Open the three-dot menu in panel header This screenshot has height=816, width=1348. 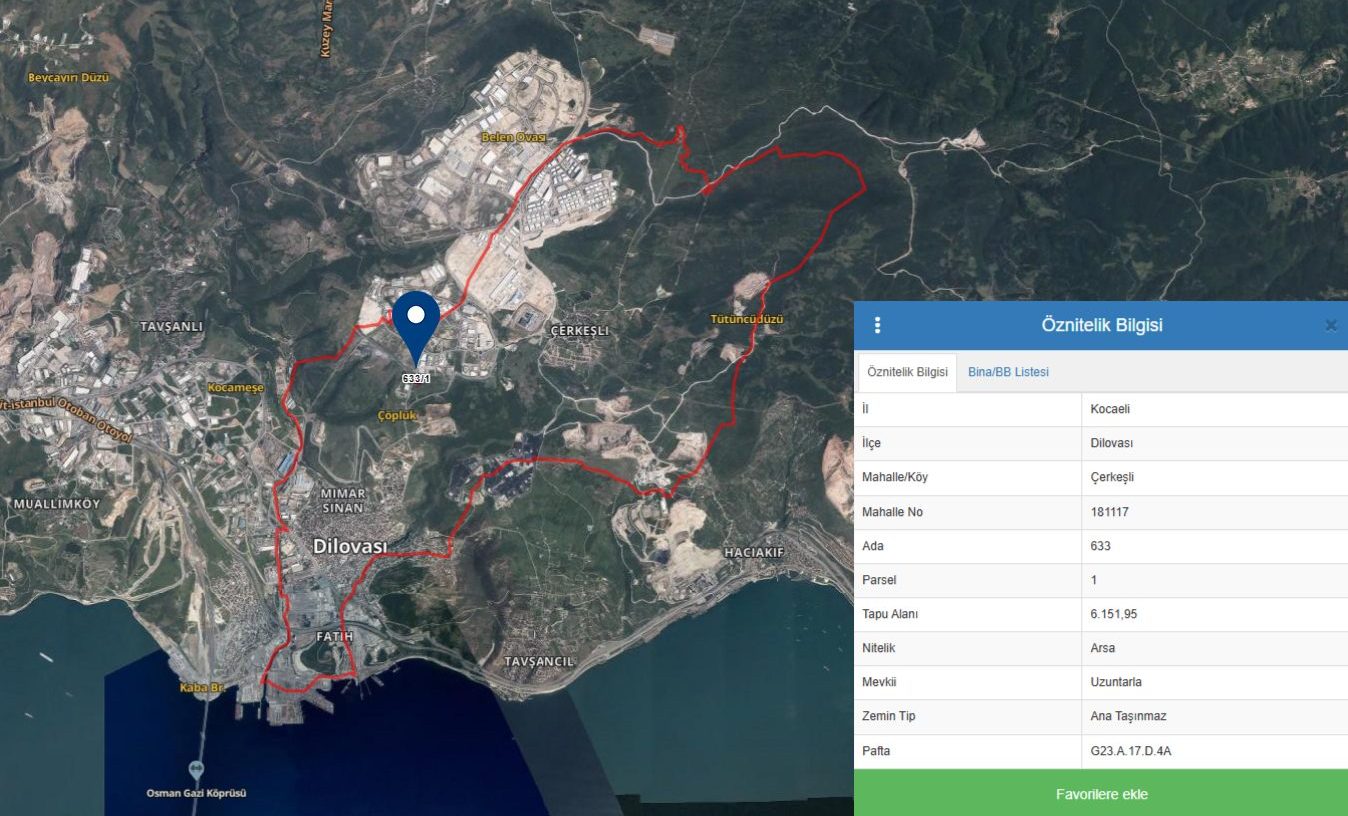[x=877, y=325]
